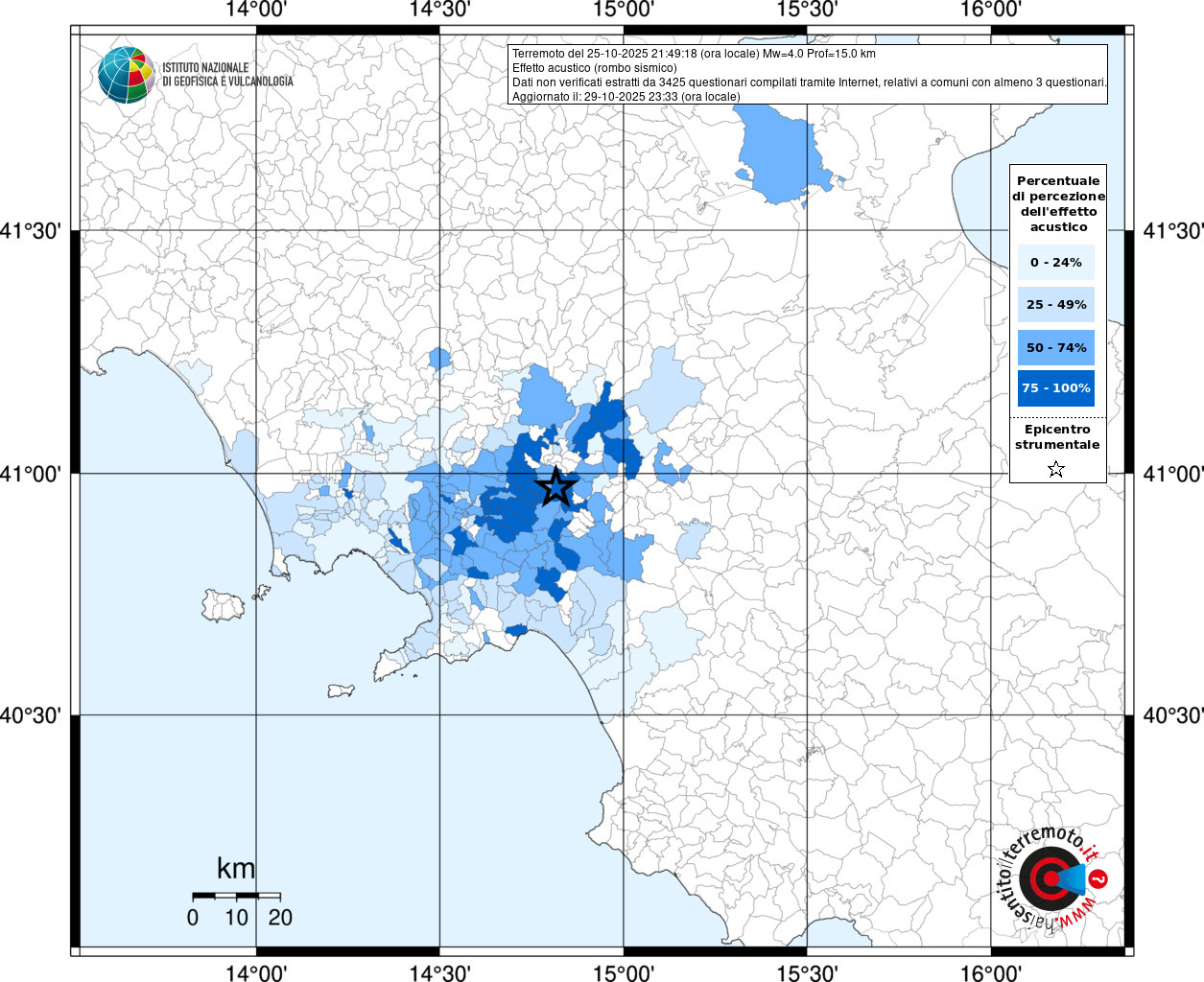Click the Ischia island outline
The image size is (1204, 982).
[223, 606]
